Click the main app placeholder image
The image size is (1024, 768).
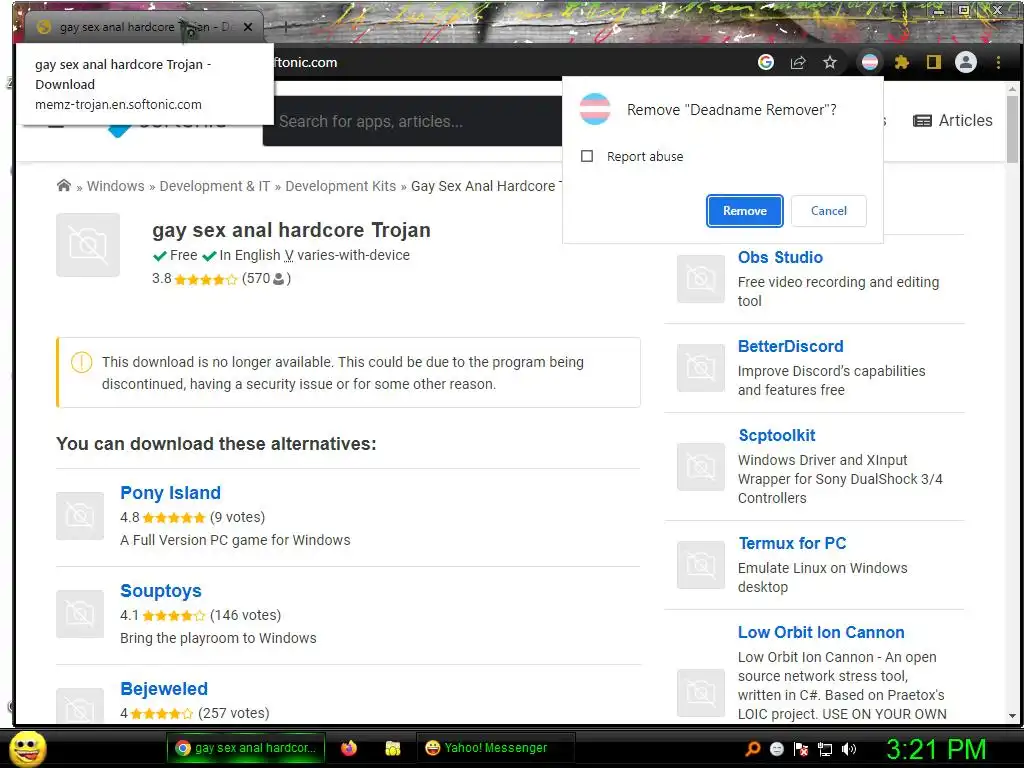tap(88, 245)
